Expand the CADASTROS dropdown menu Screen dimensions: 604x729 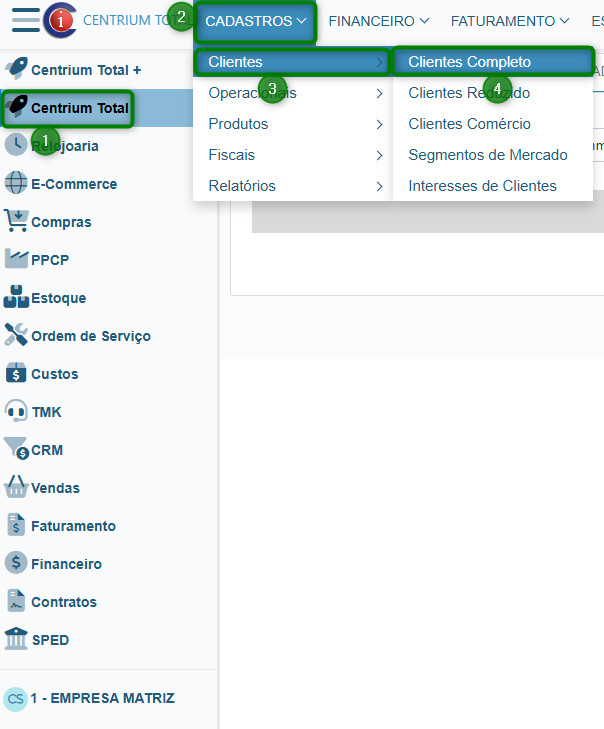pyautogui.click(x=255, y=21)
